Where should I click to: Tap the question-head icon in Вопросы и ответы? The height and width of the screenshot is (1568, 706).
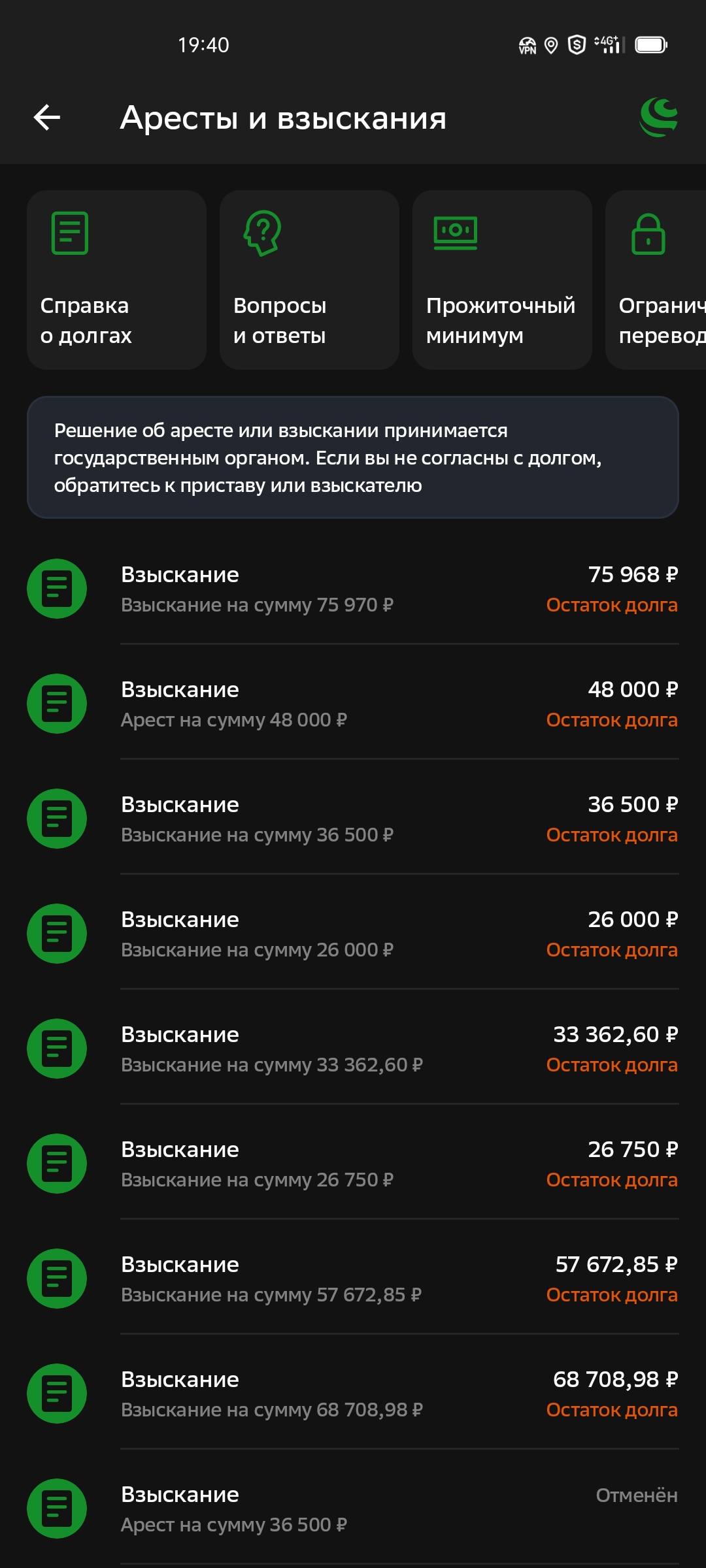click(263, 233)
